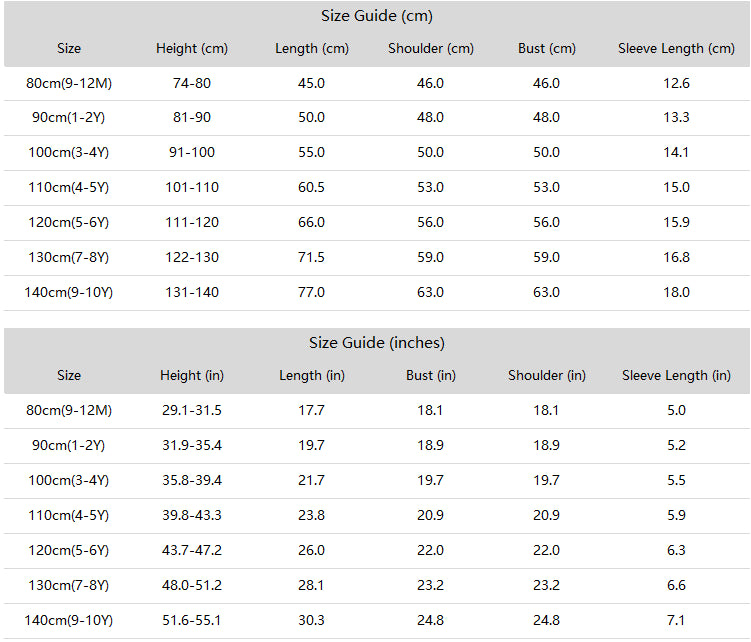
Task: Click the 74-80 height cell
Action: [192, 83]
